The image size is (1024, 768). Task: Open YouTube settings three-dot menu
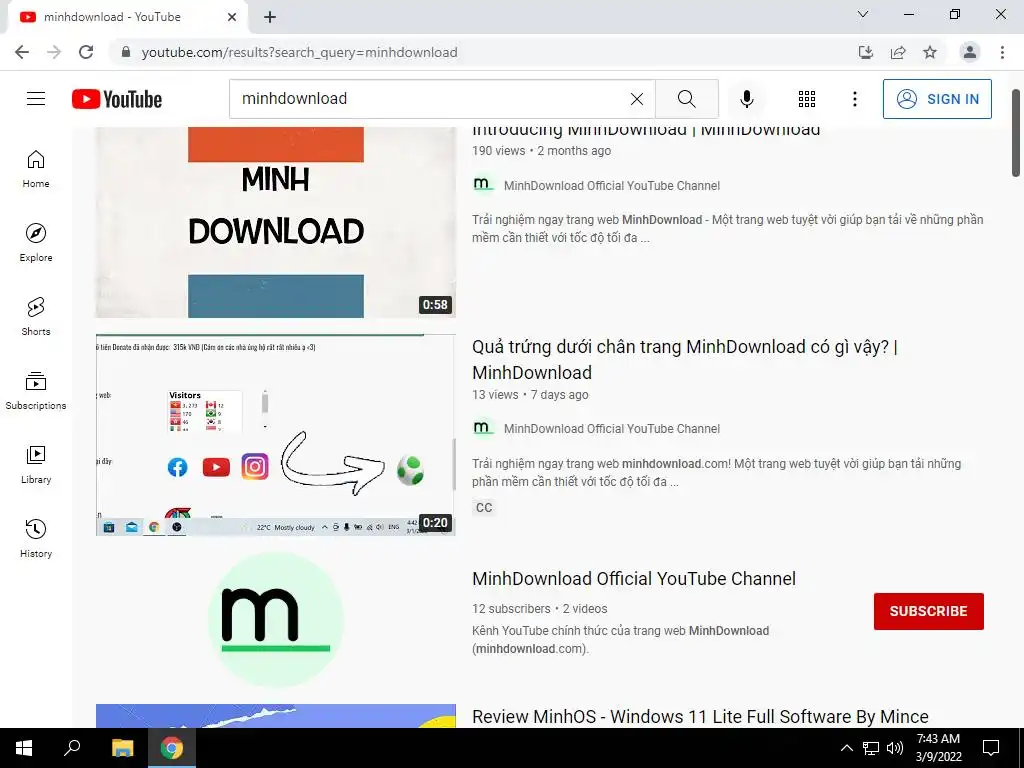(x=854, y=99)
